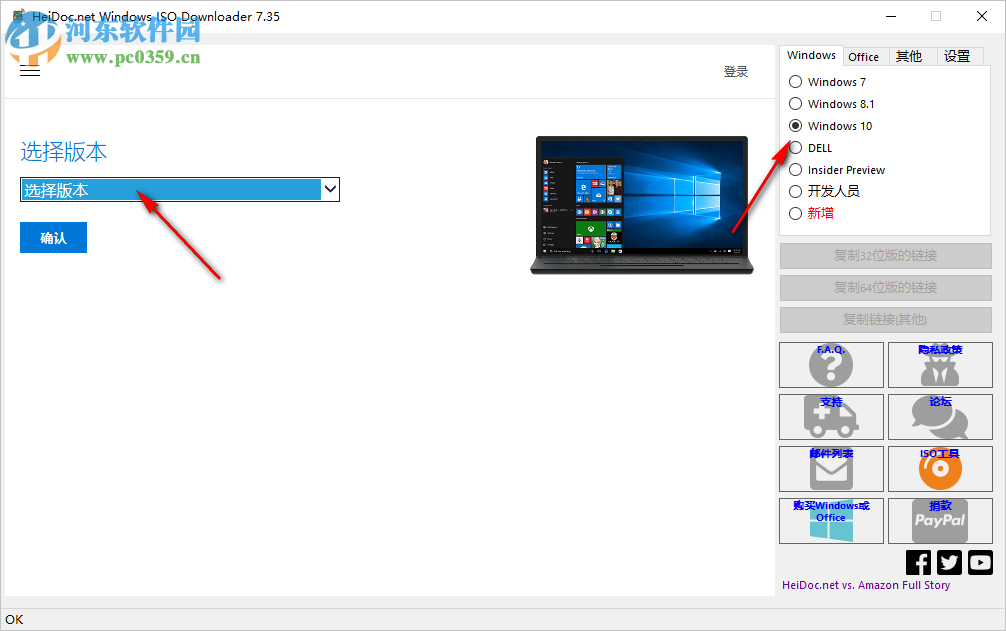Click the 隐私政策 privacy policy icon
The image size is (1006, 631).
point(940,365)
